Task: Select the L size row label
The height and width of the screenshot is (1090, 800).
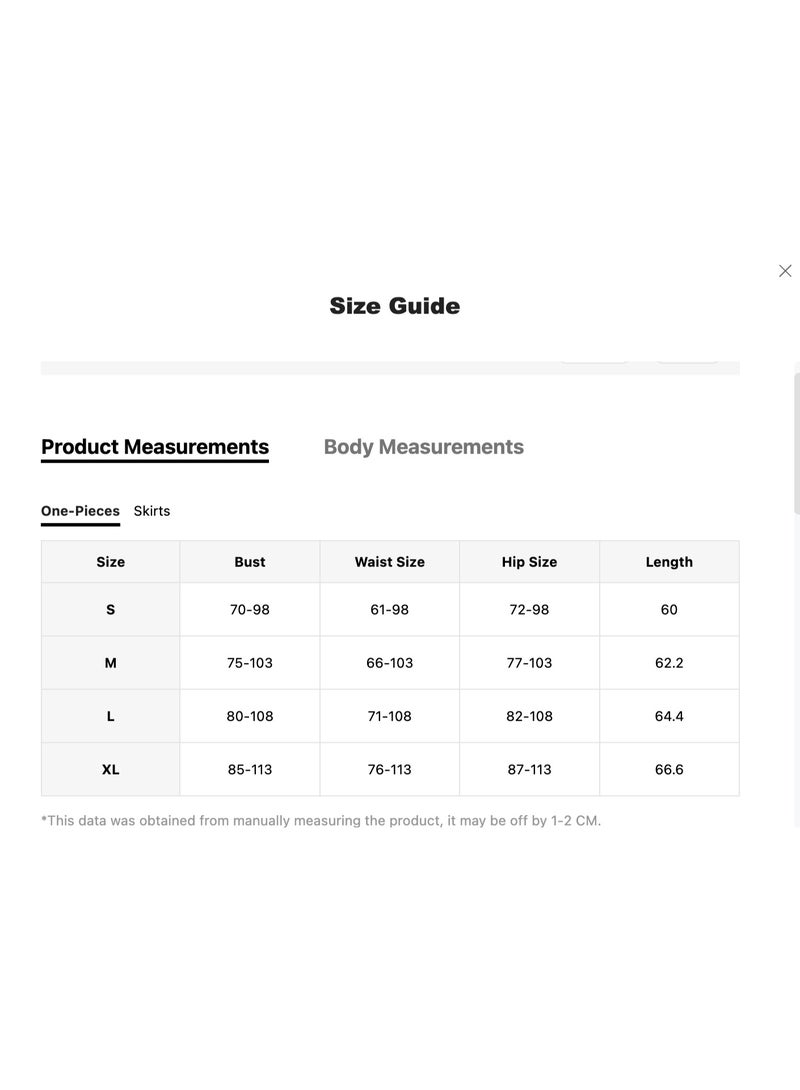Action: 111,716
